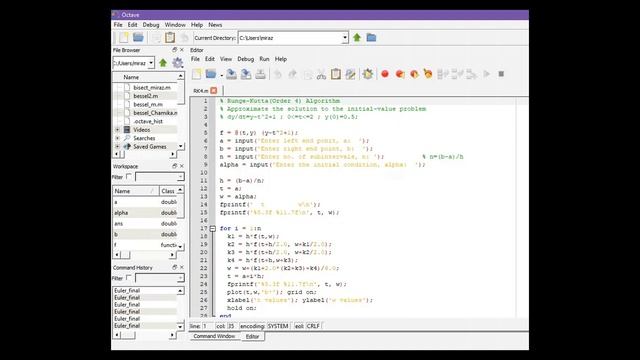640x360 pixels.
Task: Click the Workspace filter input field
Action: [x=156, y=177]
